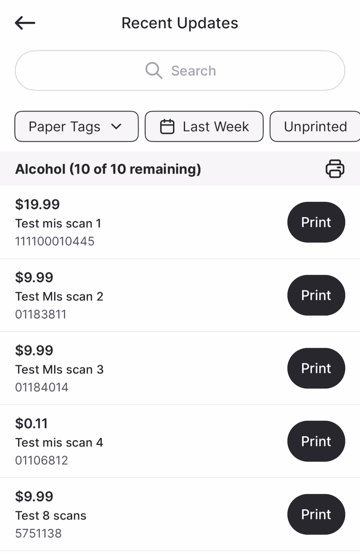This screenshot has height=554, width=360.
Task: Click the calendar icon in Last Week filter
Action: coord(167,126)
